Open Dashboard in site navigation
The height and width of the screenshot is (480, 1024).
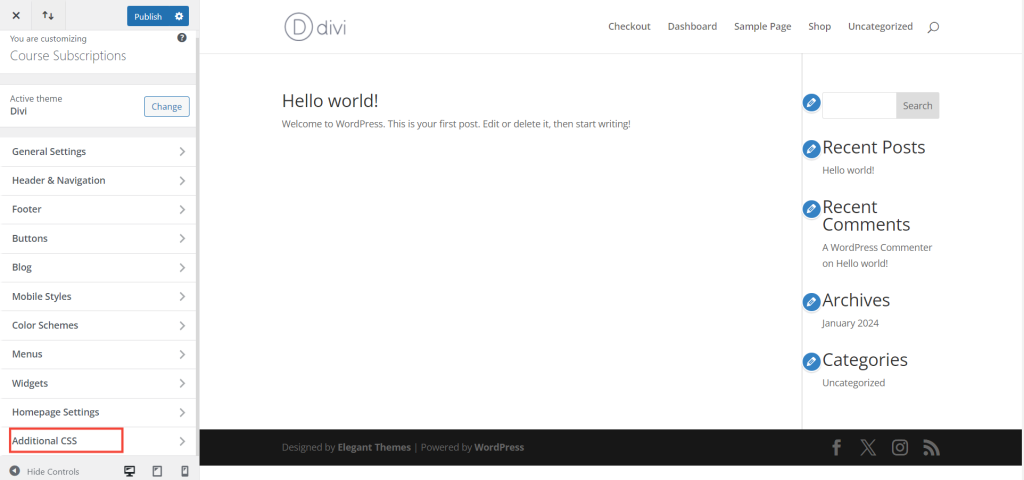point(692,27)
